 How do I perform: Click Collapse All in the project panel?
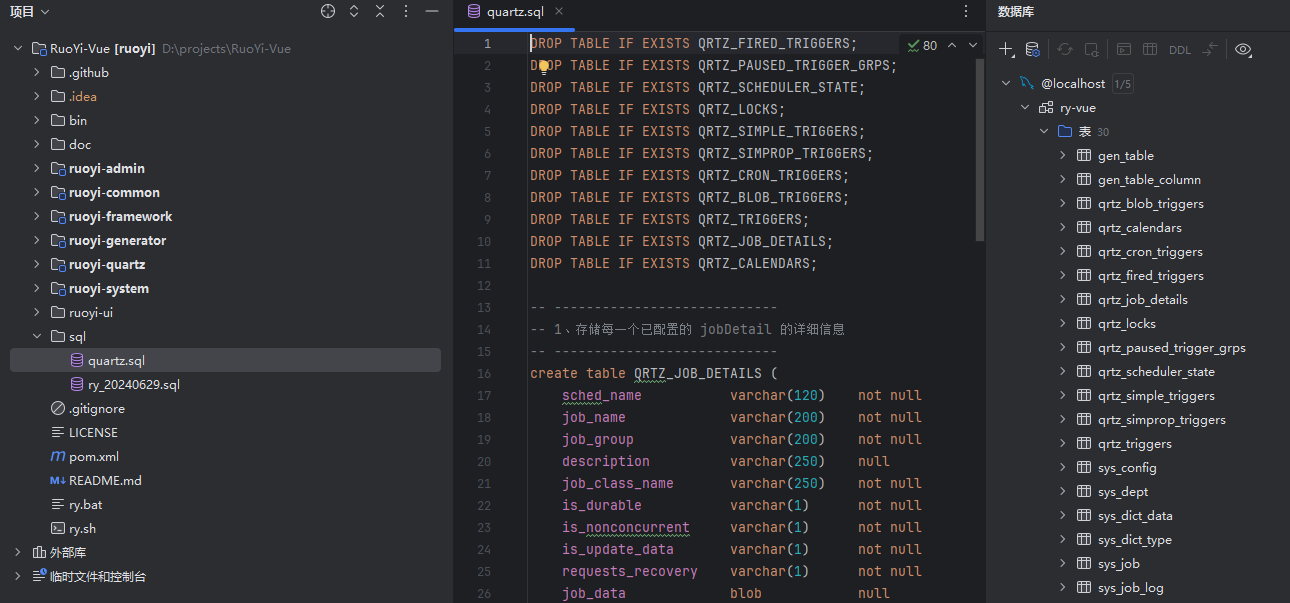click(380, 12)
